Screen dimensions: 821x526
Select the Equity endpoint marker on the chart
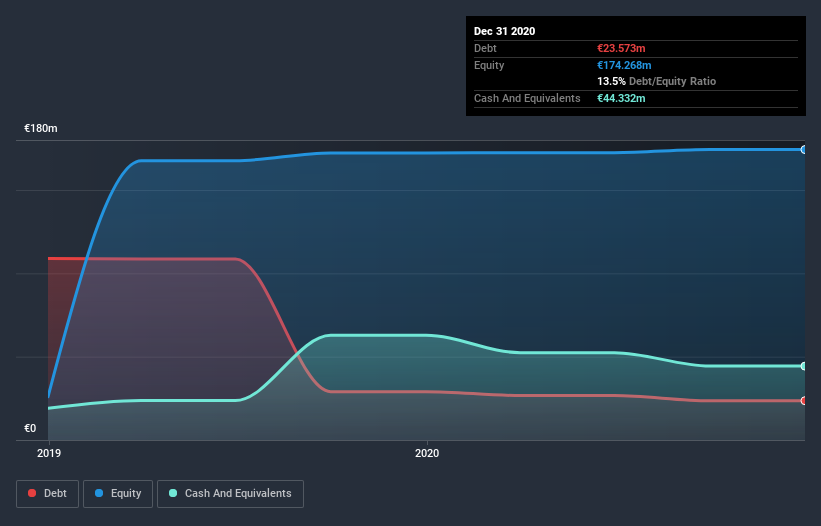[804, 150]
